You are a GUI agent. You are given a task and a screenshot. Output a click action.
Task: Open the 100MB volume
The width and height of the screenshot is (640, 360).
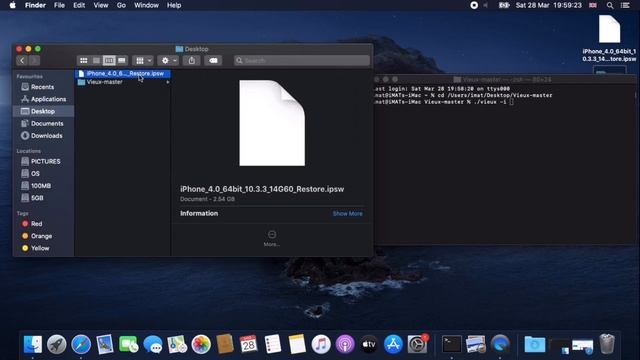pyautogui.click(x=36, y=186)
